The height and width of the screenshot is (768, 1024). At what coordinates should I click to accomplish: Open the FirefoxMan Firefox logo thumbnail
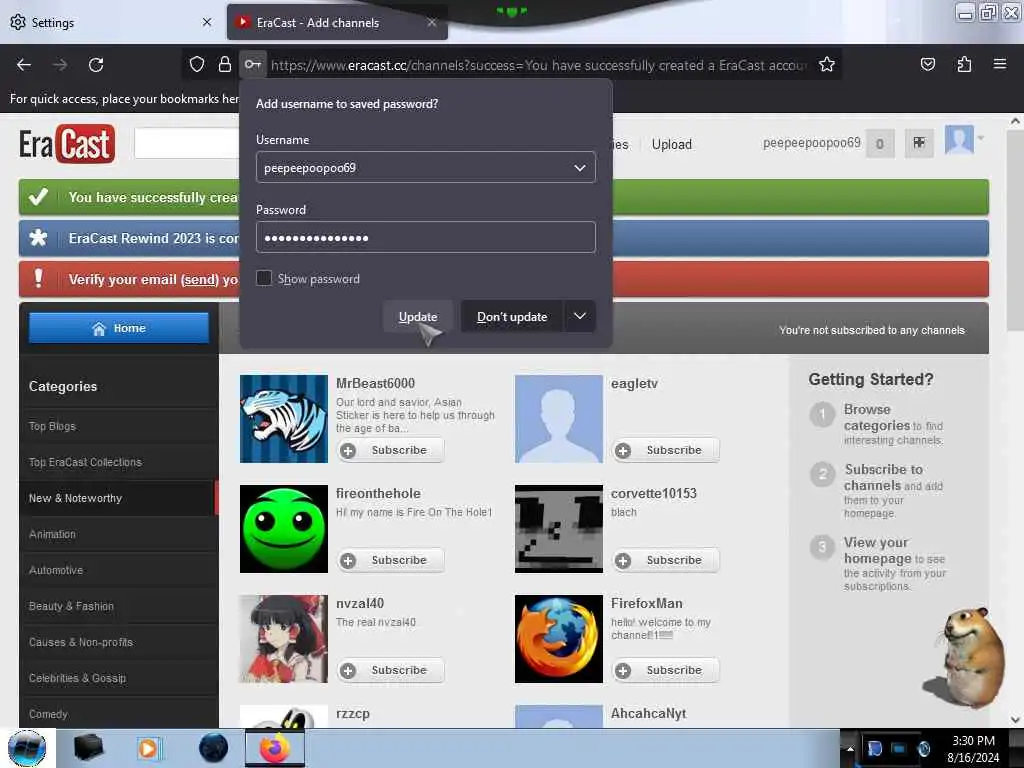(558, 639)
